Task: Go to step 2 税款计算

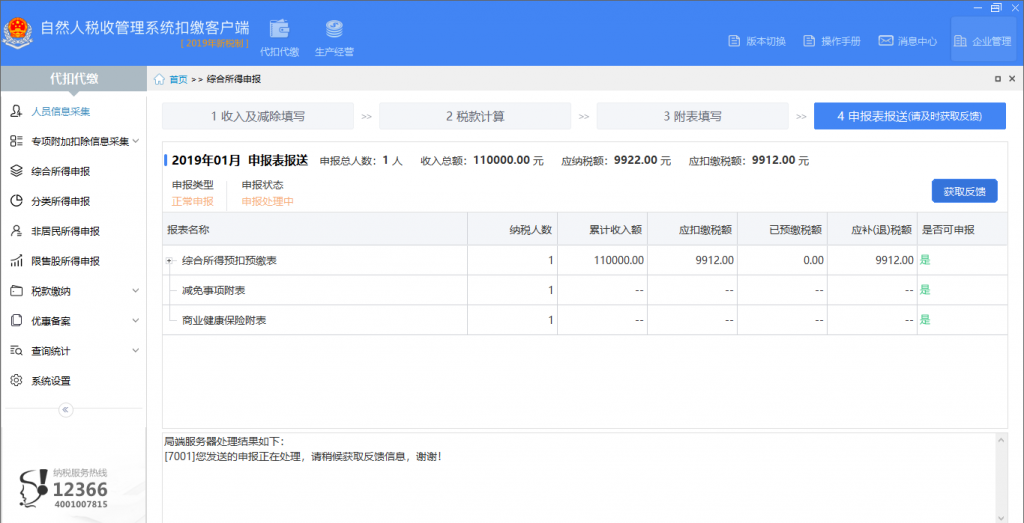Action: tap(475, 116)
